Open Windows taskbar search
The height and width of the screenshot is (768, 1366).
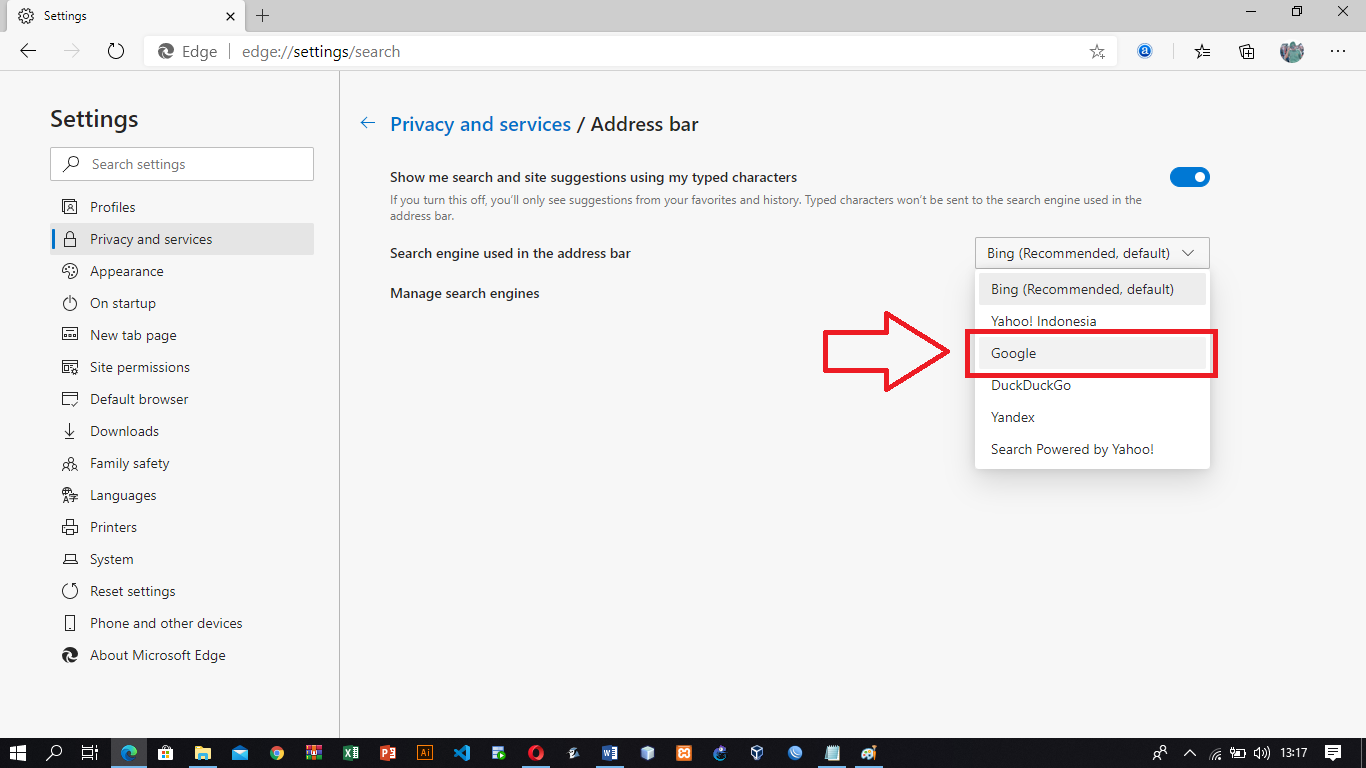click(55, 753)
